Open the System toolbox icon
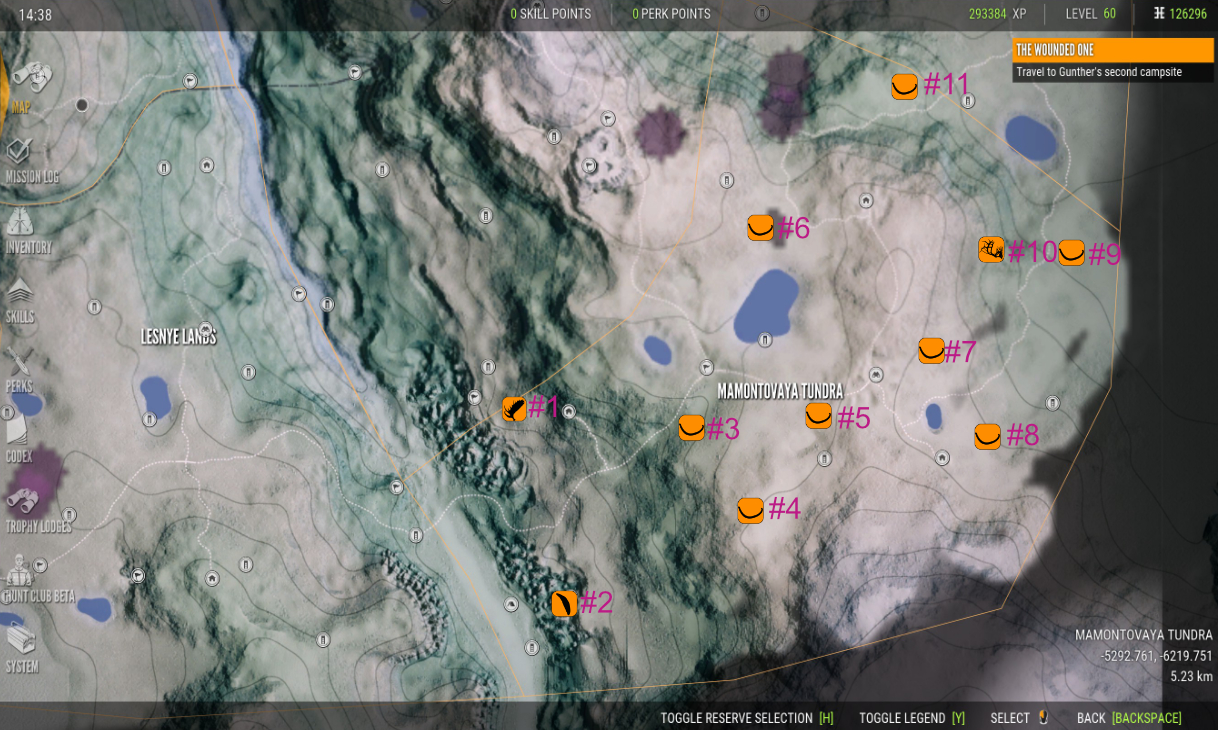1218x730 pixels. click(x=20, y=640)
